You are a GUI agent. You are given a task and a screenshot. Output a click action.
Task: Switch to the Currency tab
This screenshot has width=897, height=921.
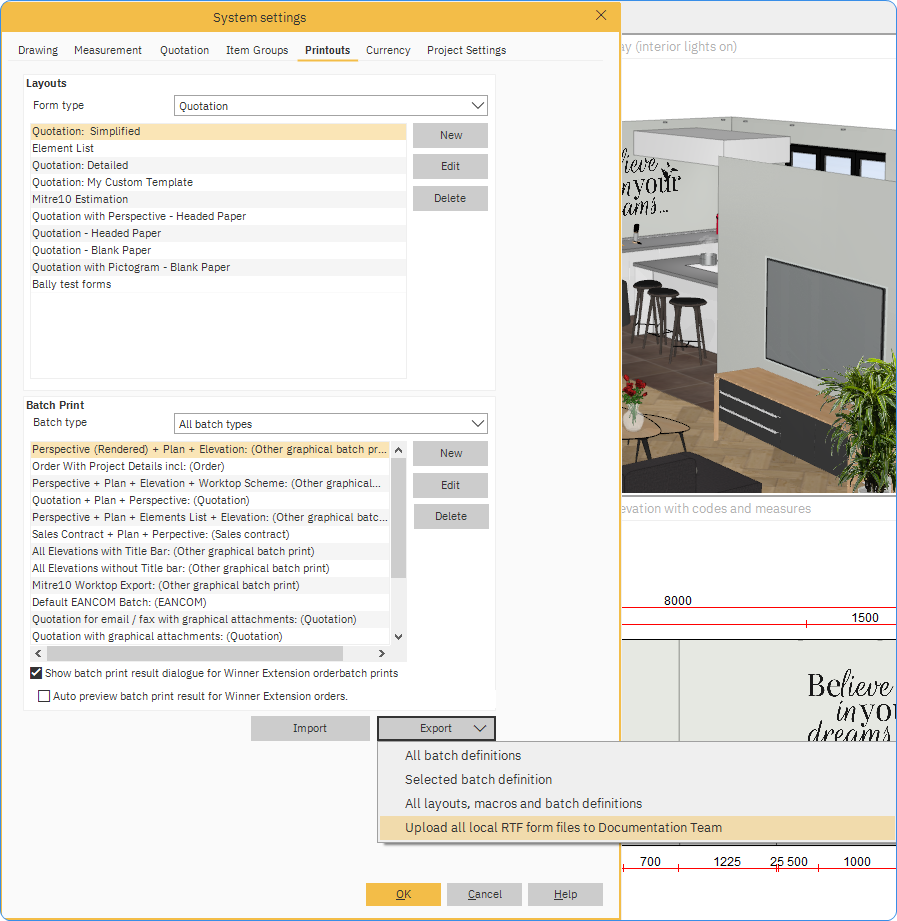point(388,50)
